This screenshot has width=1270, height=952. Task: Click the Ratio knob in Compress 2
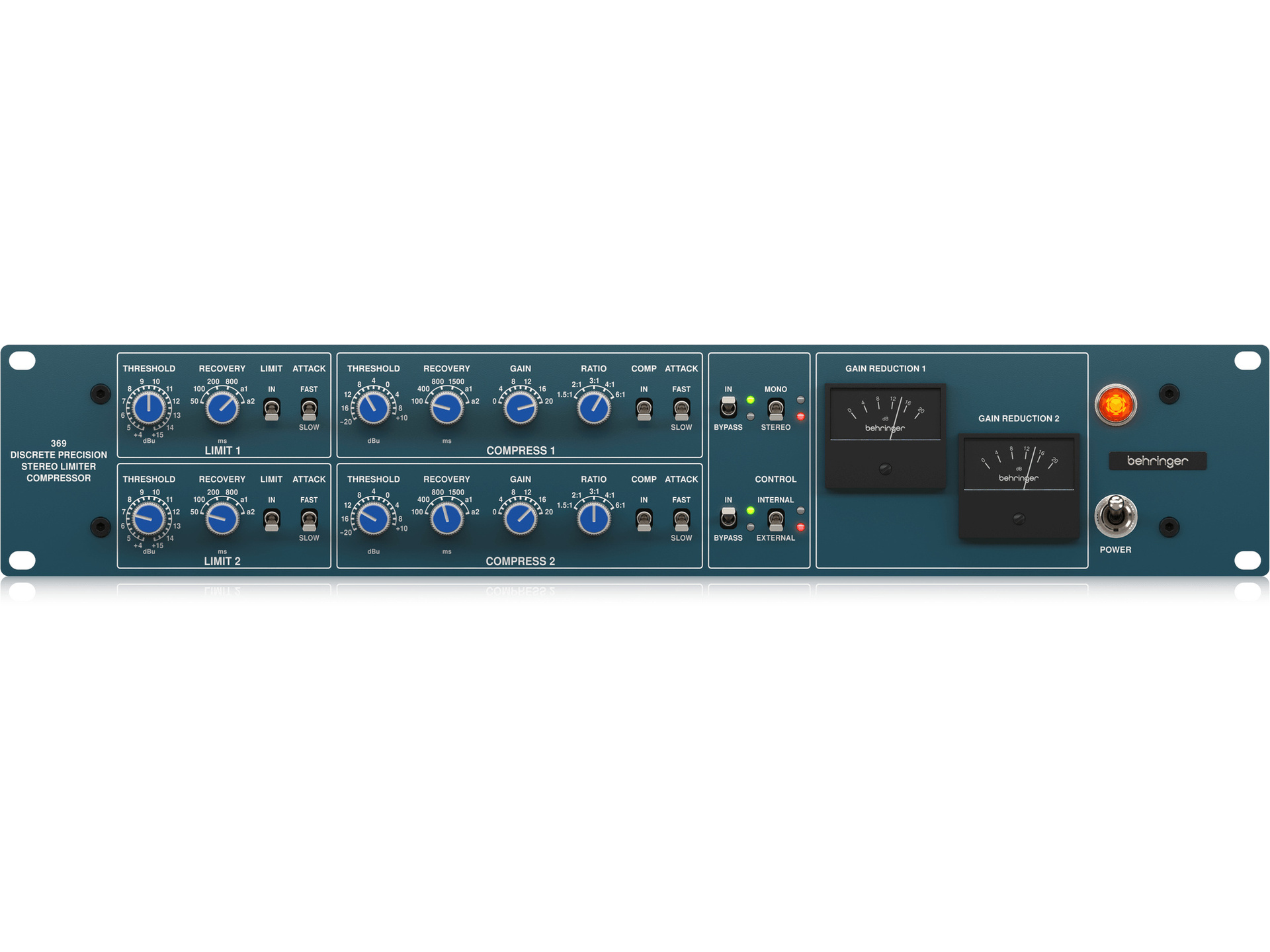[594, 519]
